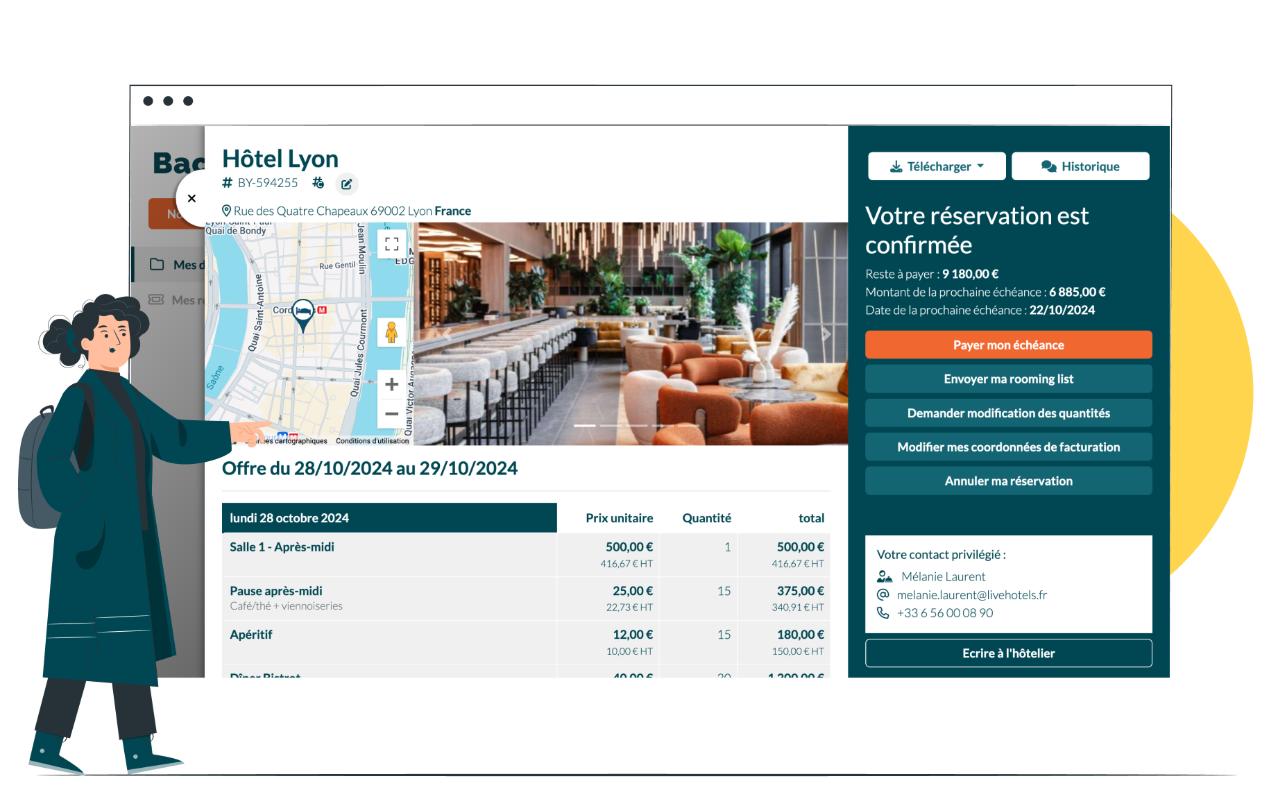Image resolution: width=1278 pixels, height=798 pixels.
Task: Open the Télécharger dropdown
Action: pos(936,166)
